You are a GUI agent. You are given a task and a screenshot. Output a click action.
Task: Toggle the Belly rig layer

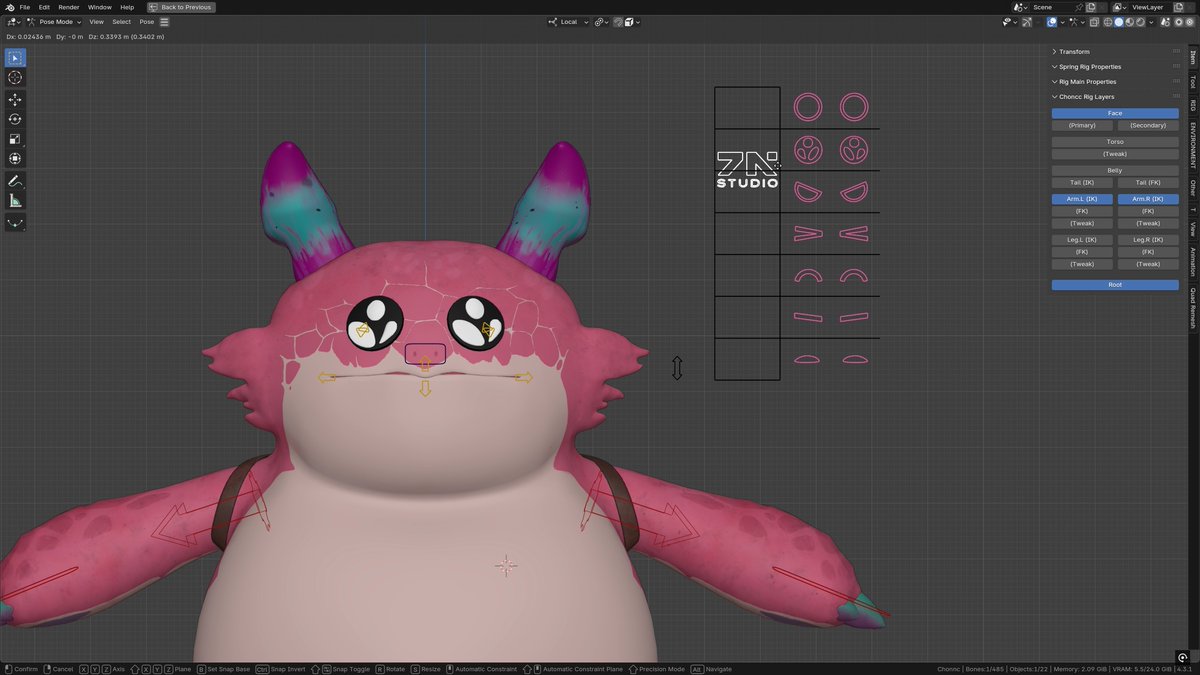[1115, 170]
